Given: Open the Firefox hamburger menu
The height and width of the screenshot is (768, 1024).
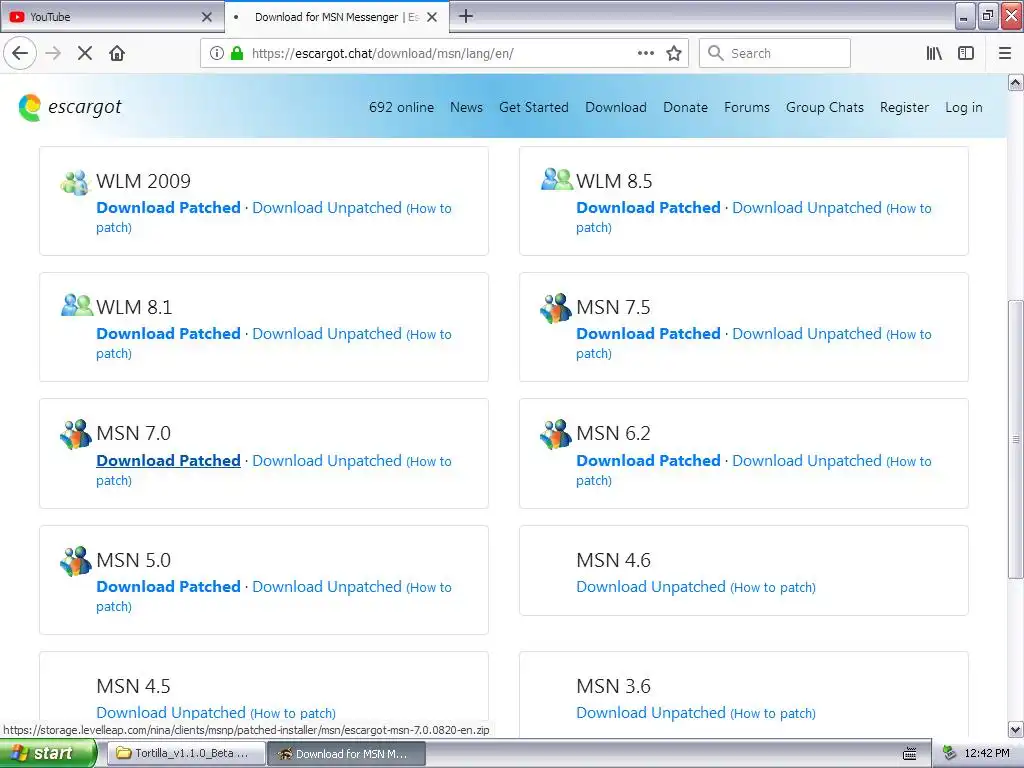Looking at the screenshot, I should [1005, 53].
